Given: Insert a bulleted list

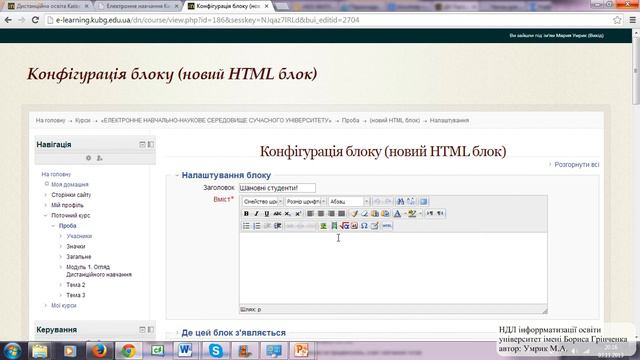Looking at the screenshot, I should point(246,226).
